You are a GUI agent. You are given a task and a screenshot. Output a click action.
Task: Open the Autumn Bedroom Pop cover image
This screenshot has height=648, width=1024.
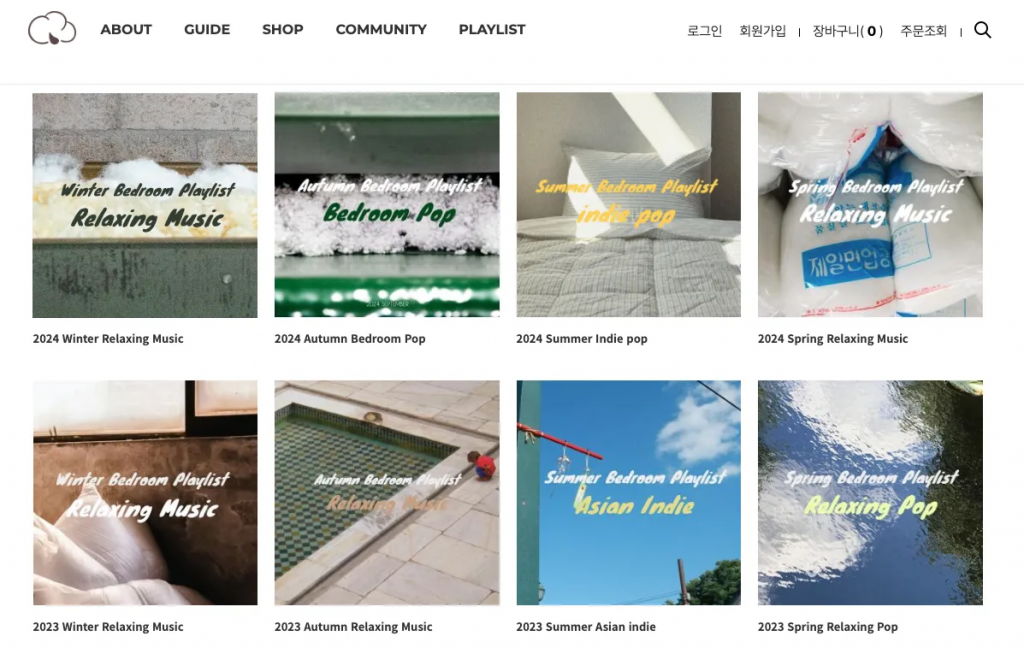click(387, 205)
